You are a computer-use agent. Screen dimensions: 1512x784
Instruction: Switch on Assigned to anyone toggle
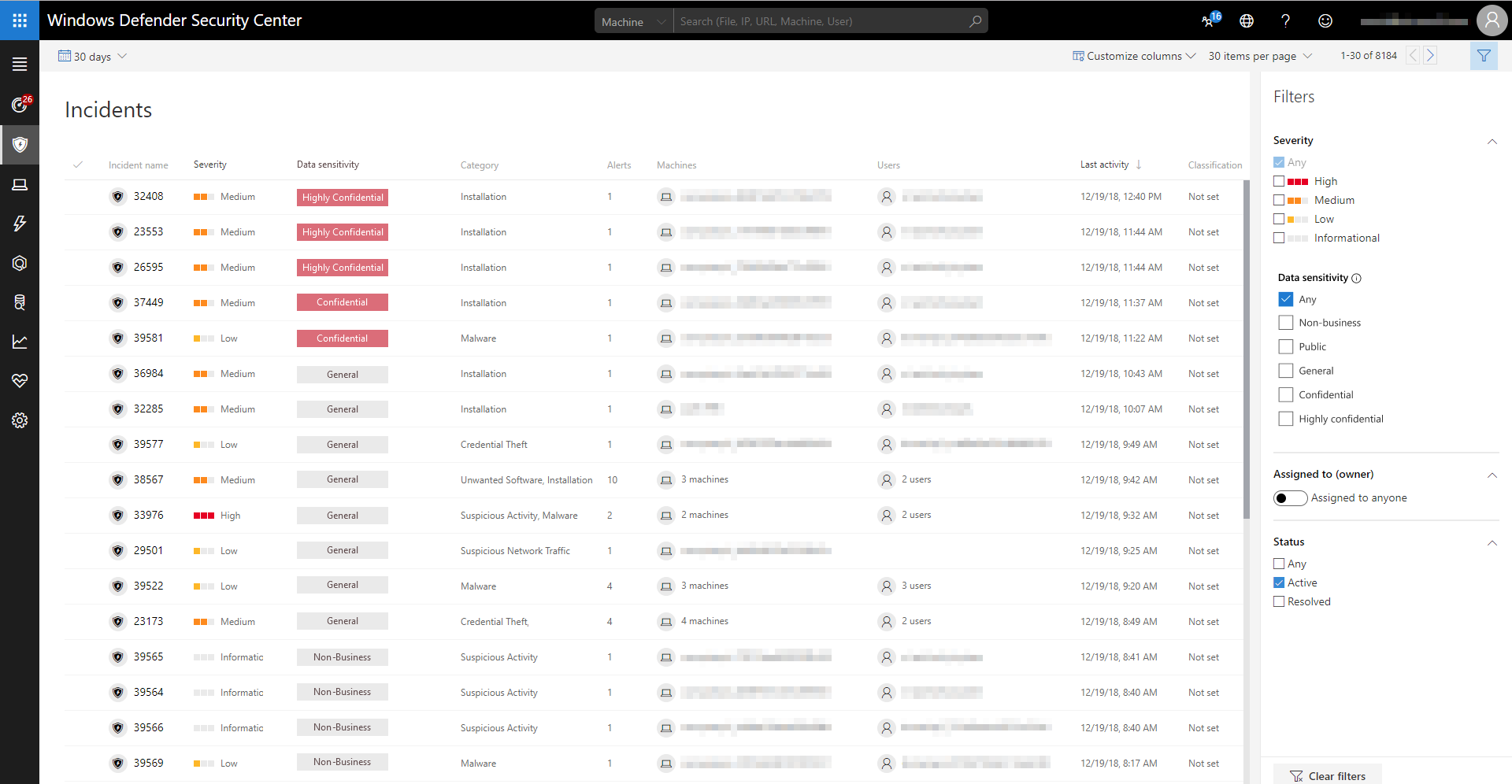tap(1290, 497)
